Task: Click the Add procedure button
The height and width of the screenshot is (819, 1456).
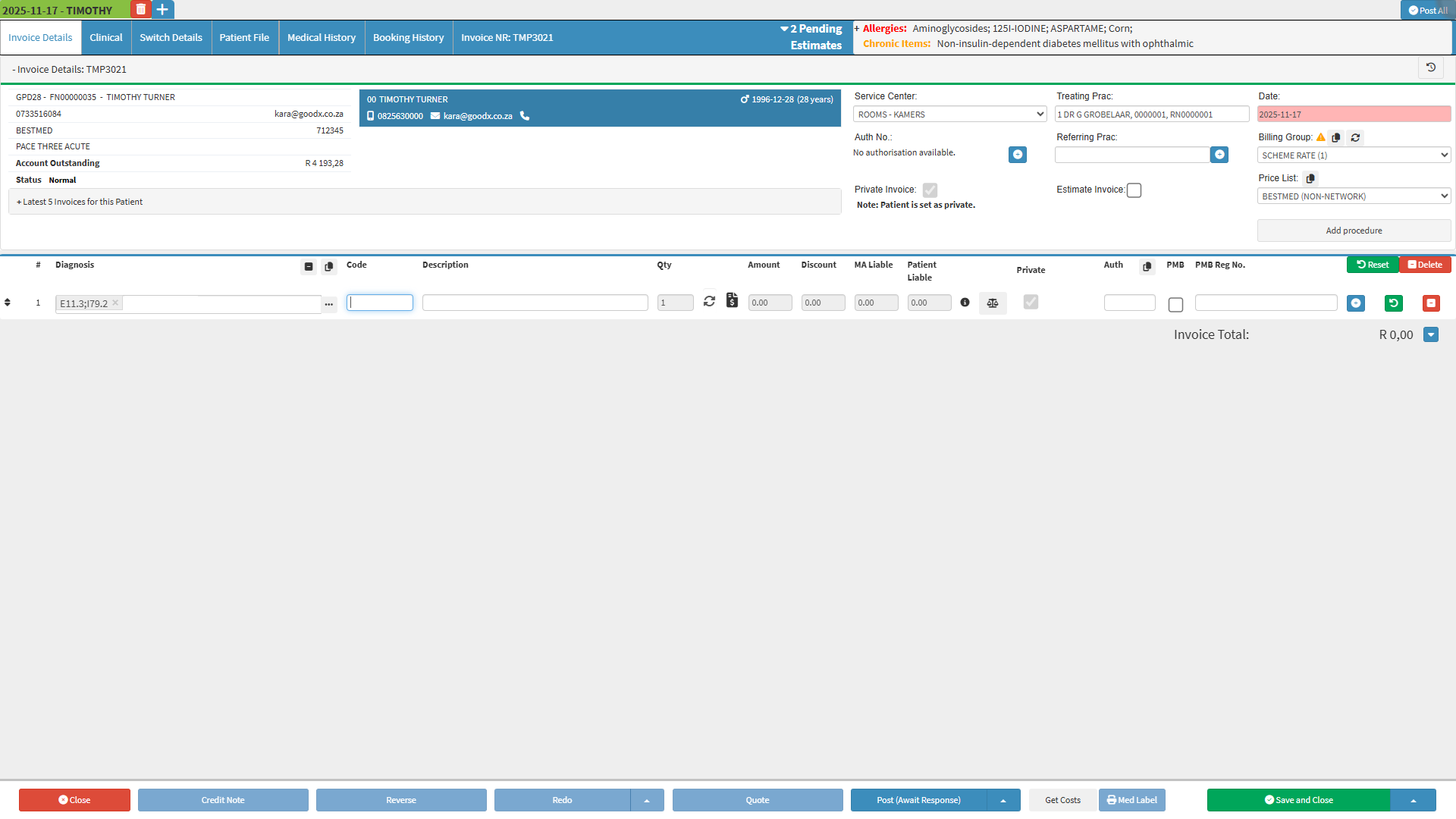Action: 1354,231
